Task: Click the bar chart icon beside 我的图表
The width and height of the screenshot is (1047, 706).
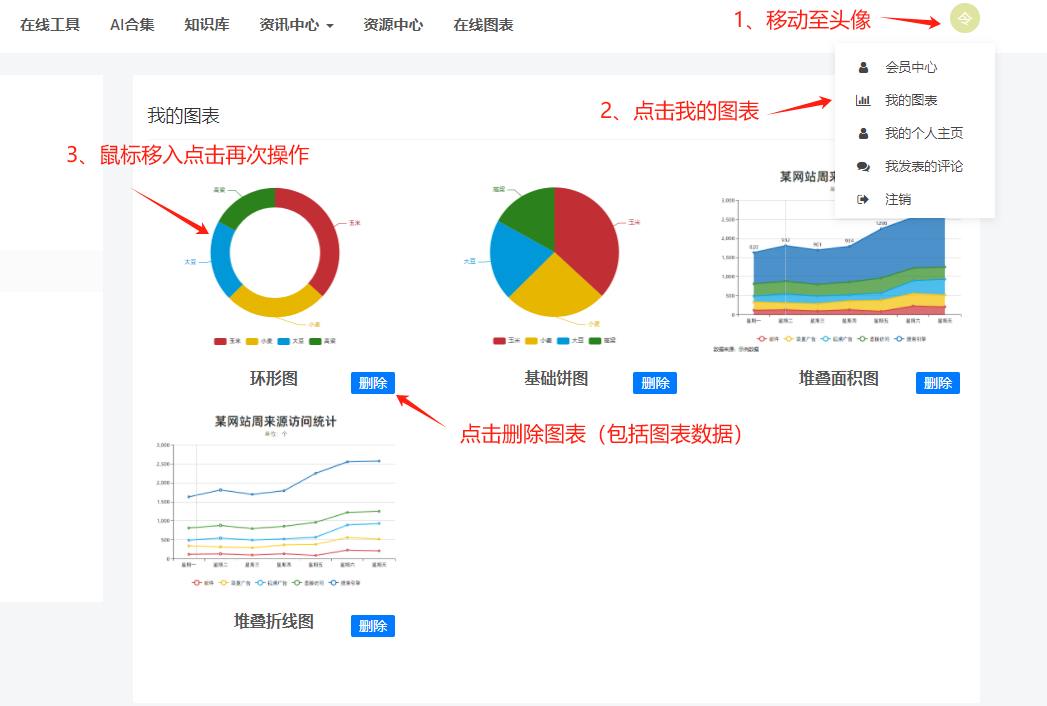Action: coord(863,99)
